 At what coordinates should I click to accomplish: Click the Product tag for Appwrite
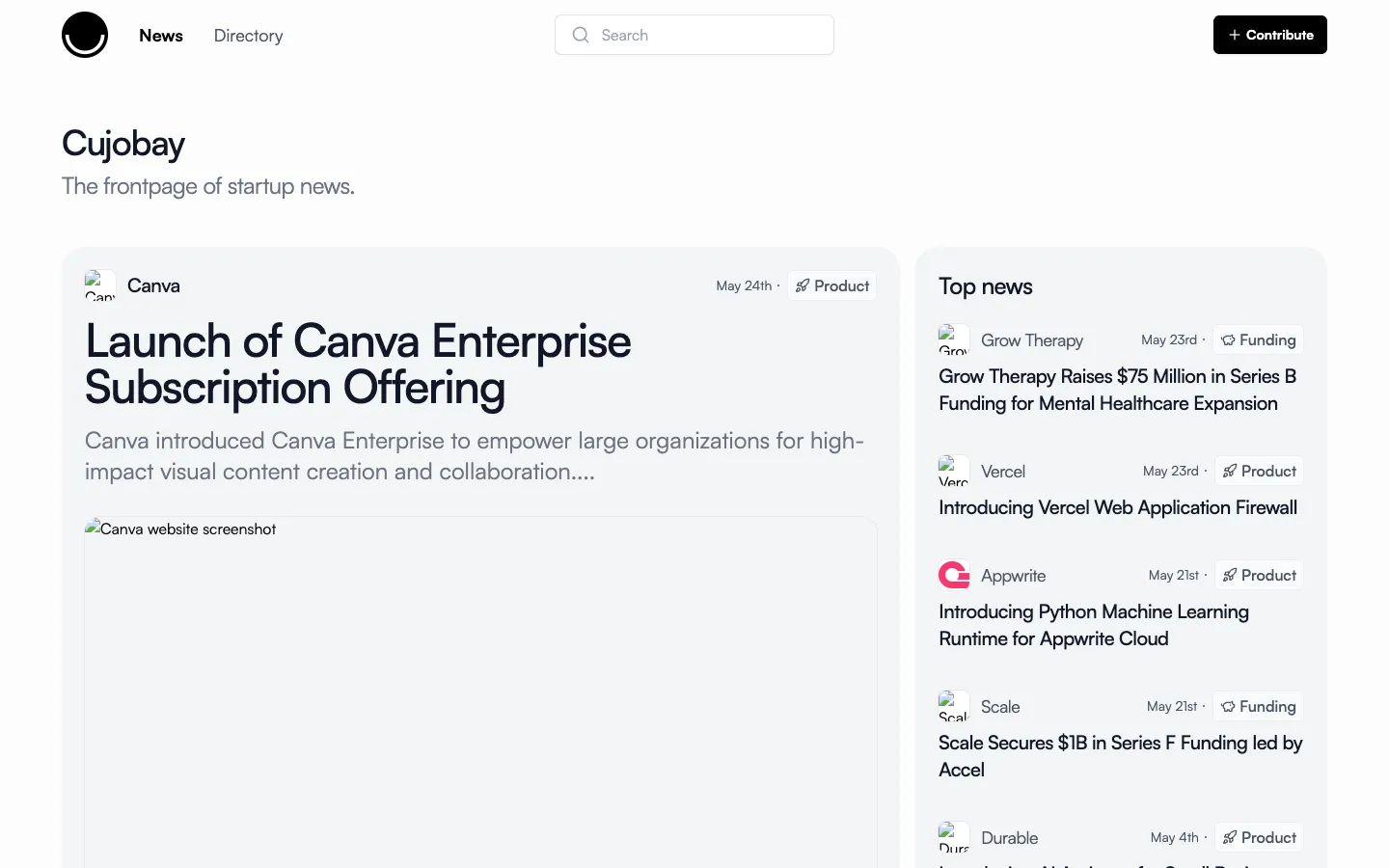coord(1259,575)
